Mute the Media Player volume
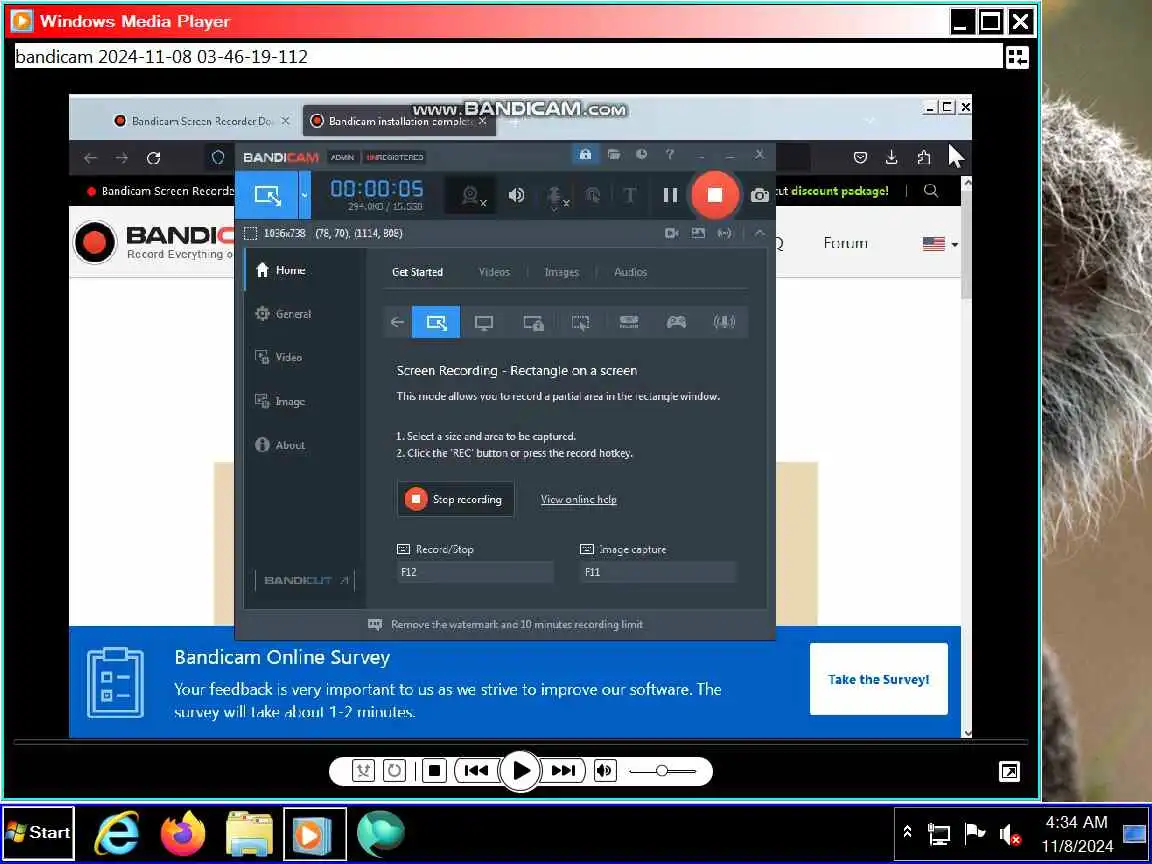Screen dimensions: 1152x864 pyautogui.click(x=605, y=771)
